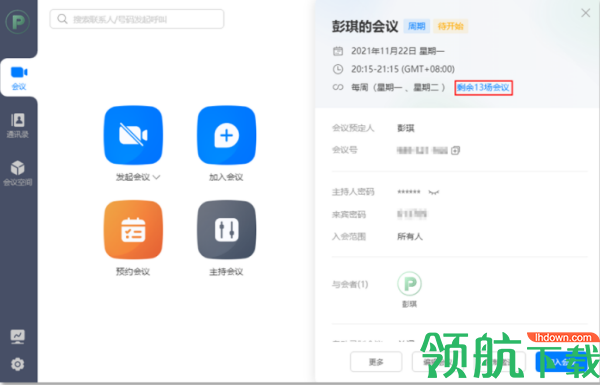Viewport: 600px width, 385px height.
Task: Open settings gear in sidebar
Action: click(18, 364)
